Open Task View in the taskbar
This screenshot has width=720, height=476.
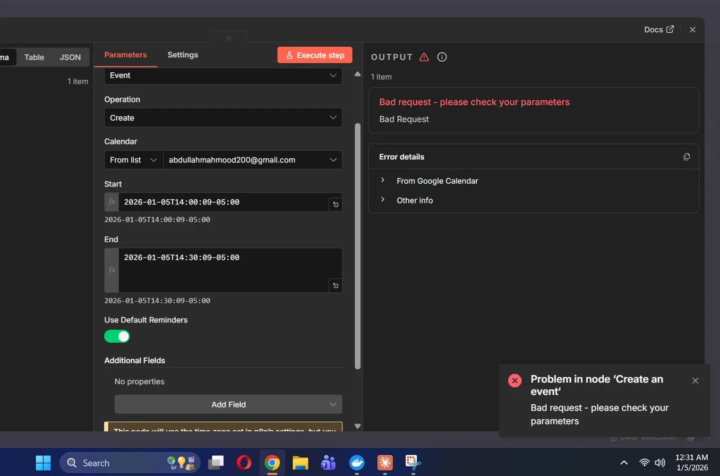coord(216,463)
